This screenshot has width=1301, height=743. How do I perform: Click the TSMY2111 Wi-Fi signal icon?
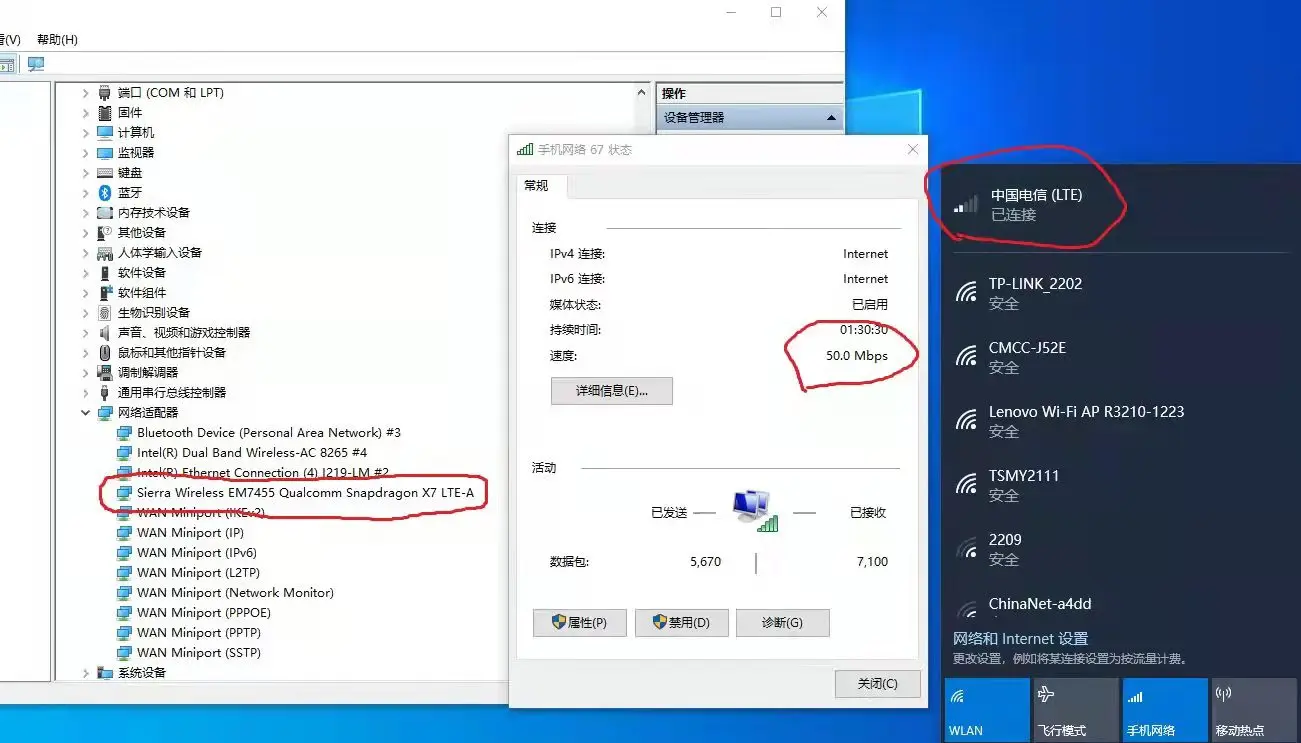pos(966,484)
